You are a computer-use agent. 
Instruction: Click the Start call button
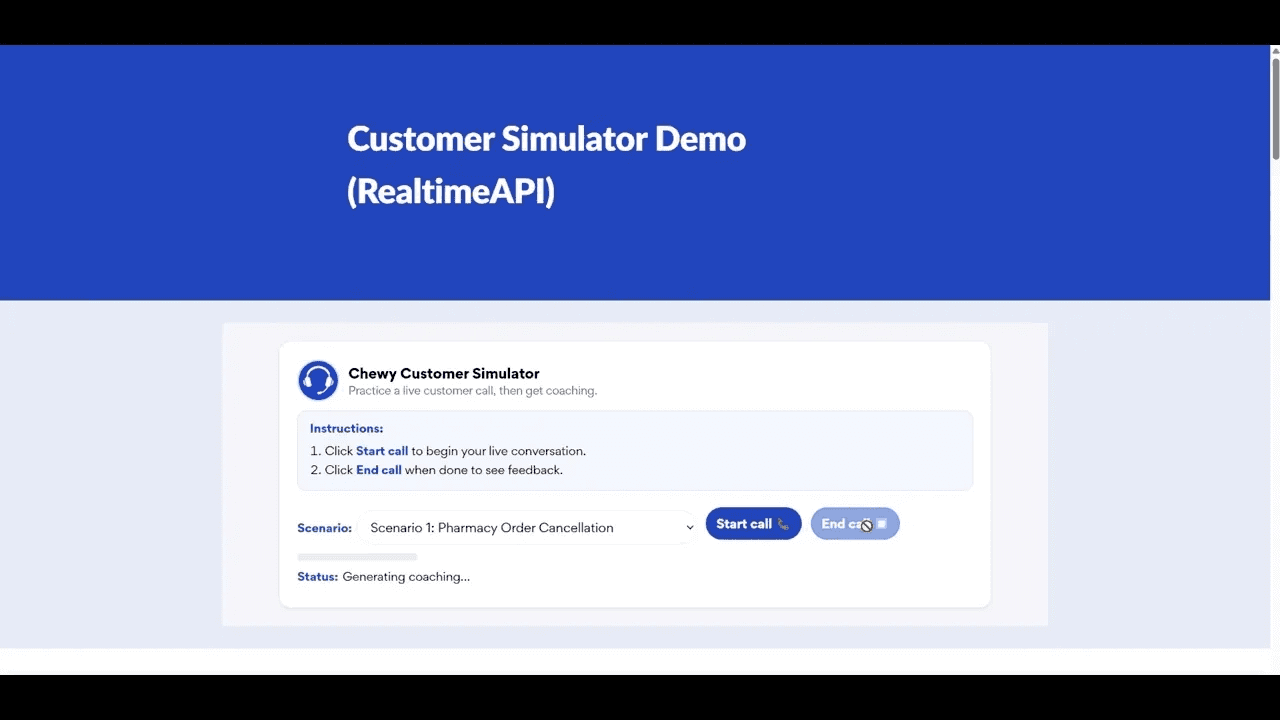[753, 524]
